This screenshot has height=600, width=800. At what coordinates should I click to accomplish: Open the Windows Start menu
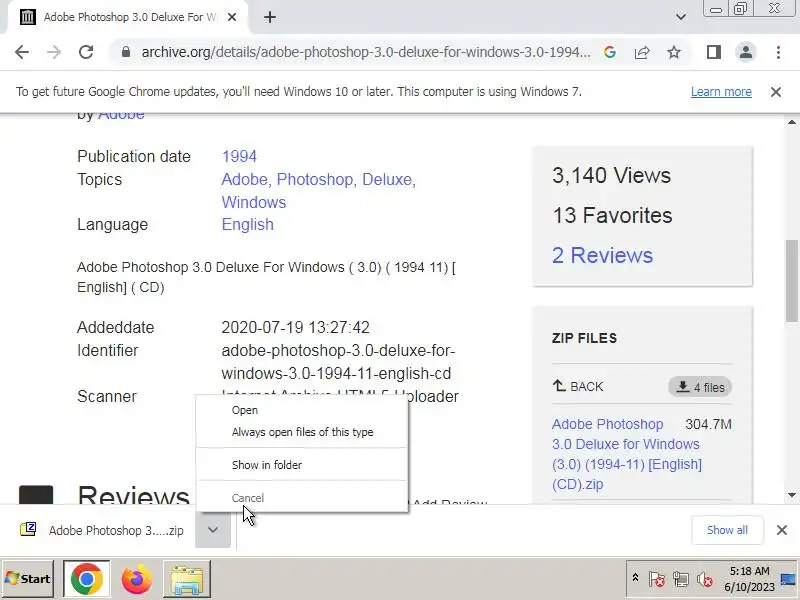pos(28,579)
